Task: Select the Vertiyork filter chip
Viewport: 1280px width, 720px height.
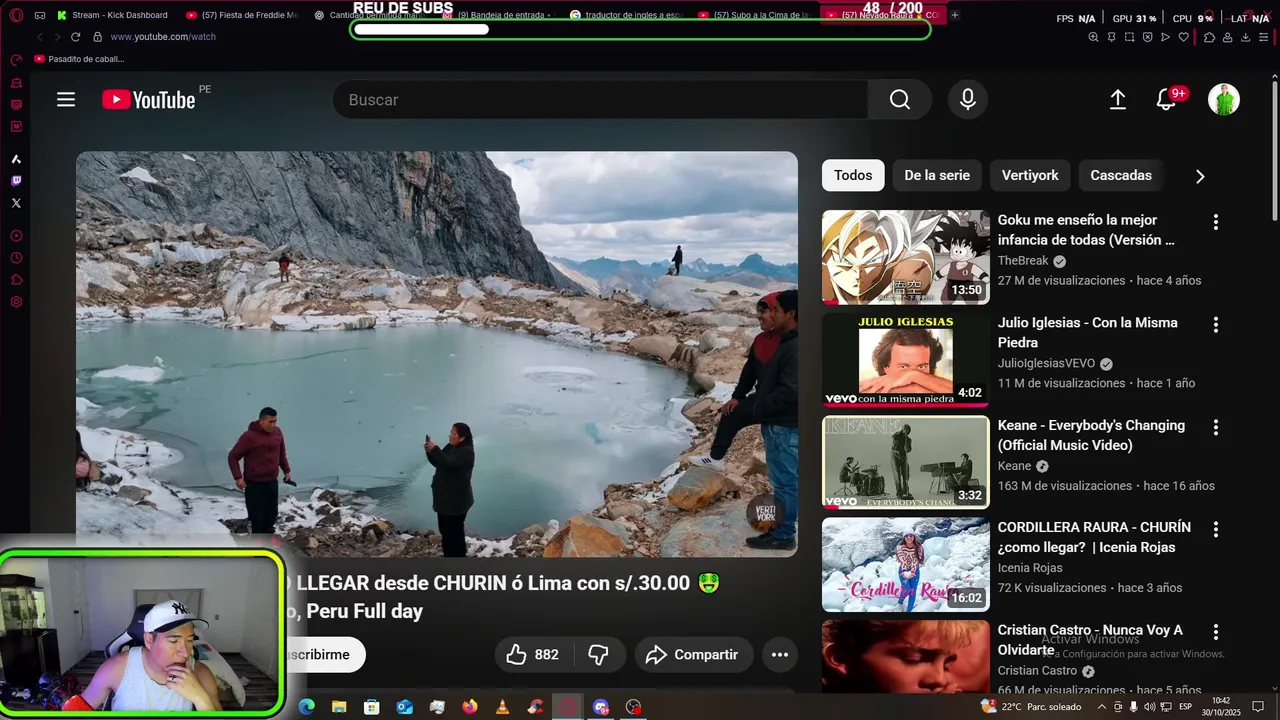Action: click(x=1030, y=175)
